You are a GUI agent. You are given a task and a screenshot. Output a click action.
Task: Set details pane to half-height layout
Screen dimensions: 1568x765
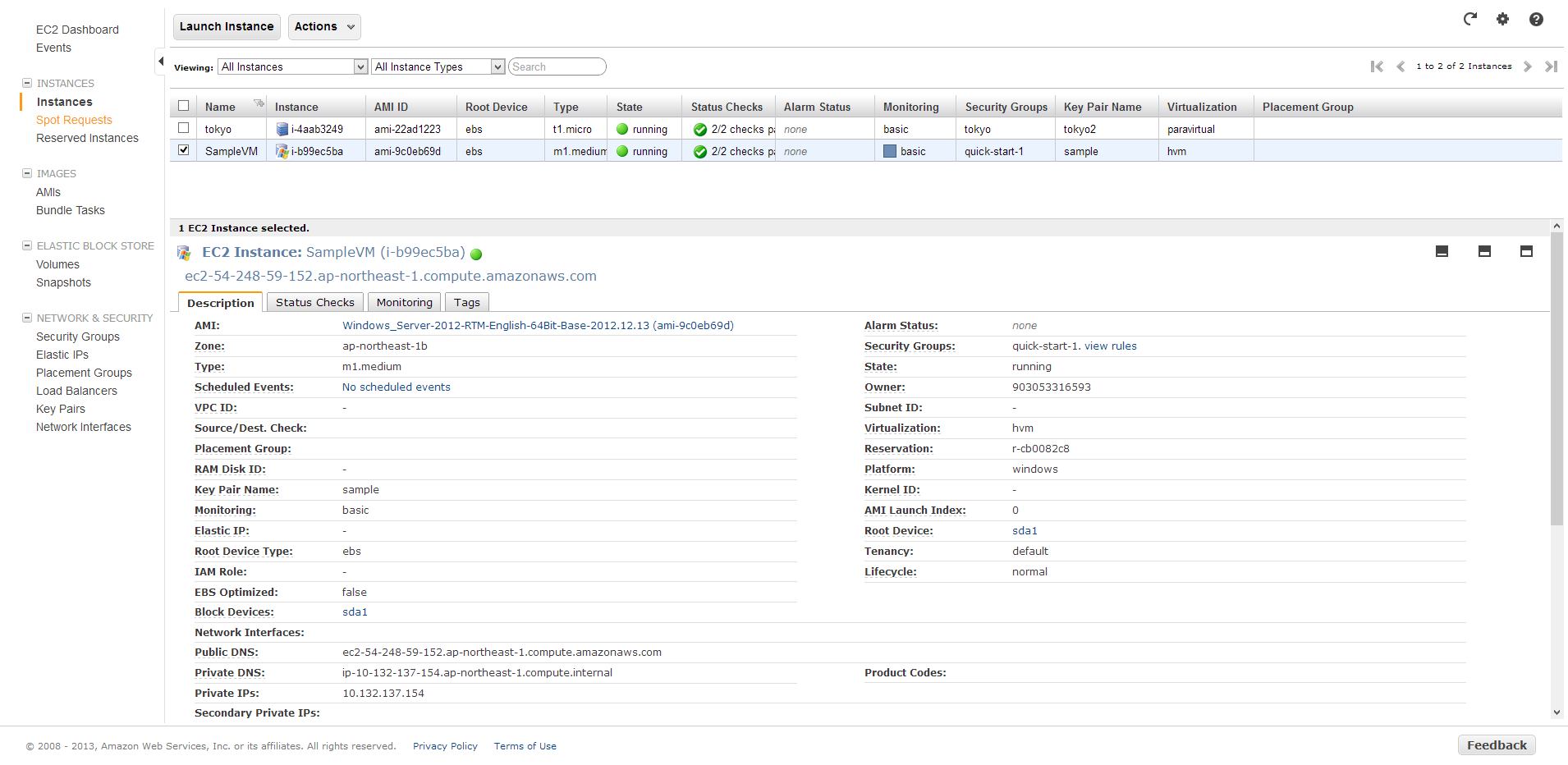click(1484, 251)
